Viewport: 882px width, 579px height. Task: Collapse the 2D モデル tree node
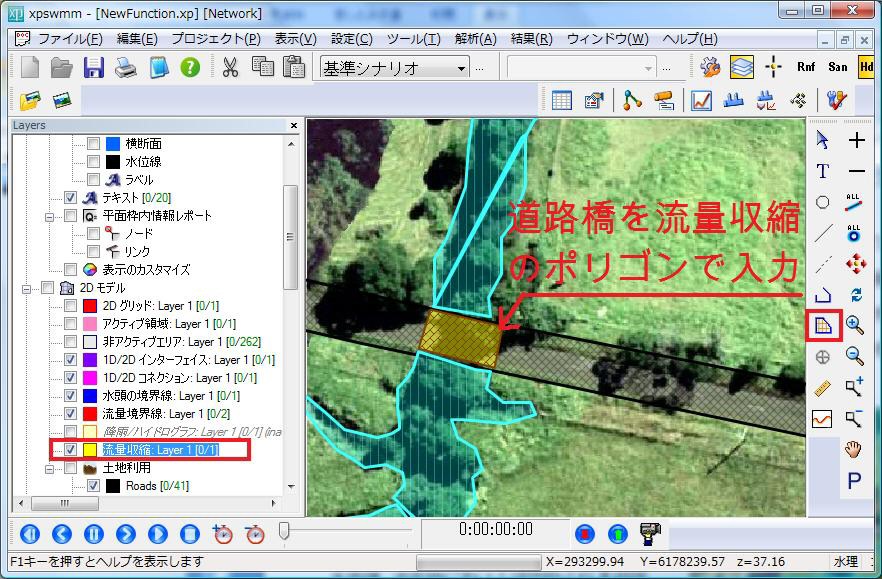(26, 289)
